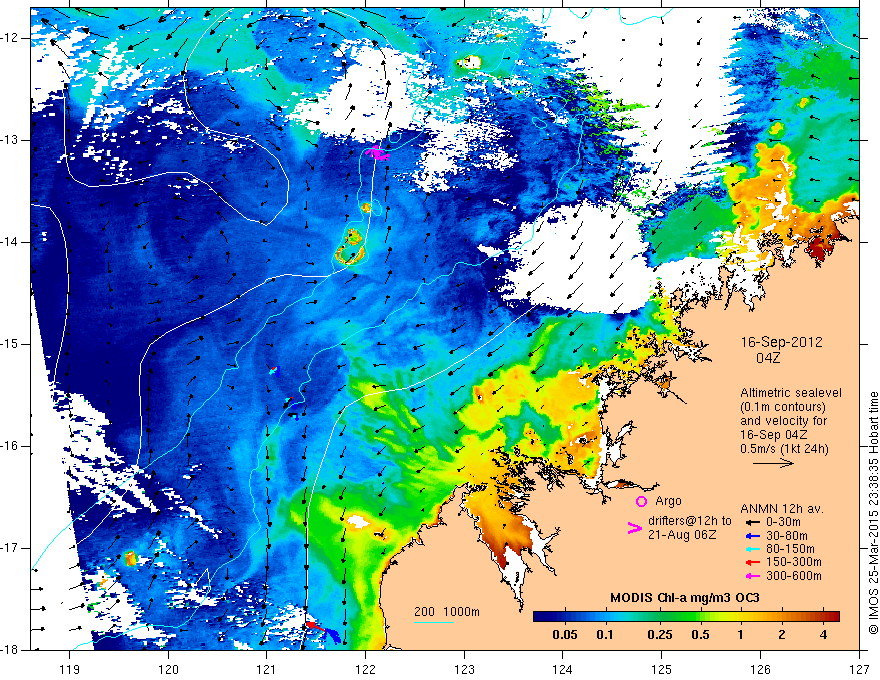Click the MODIS Chl-a mg/m3 OC3 title
The height and width of the screenshot is (680, 880).
(x=685, y=599)
